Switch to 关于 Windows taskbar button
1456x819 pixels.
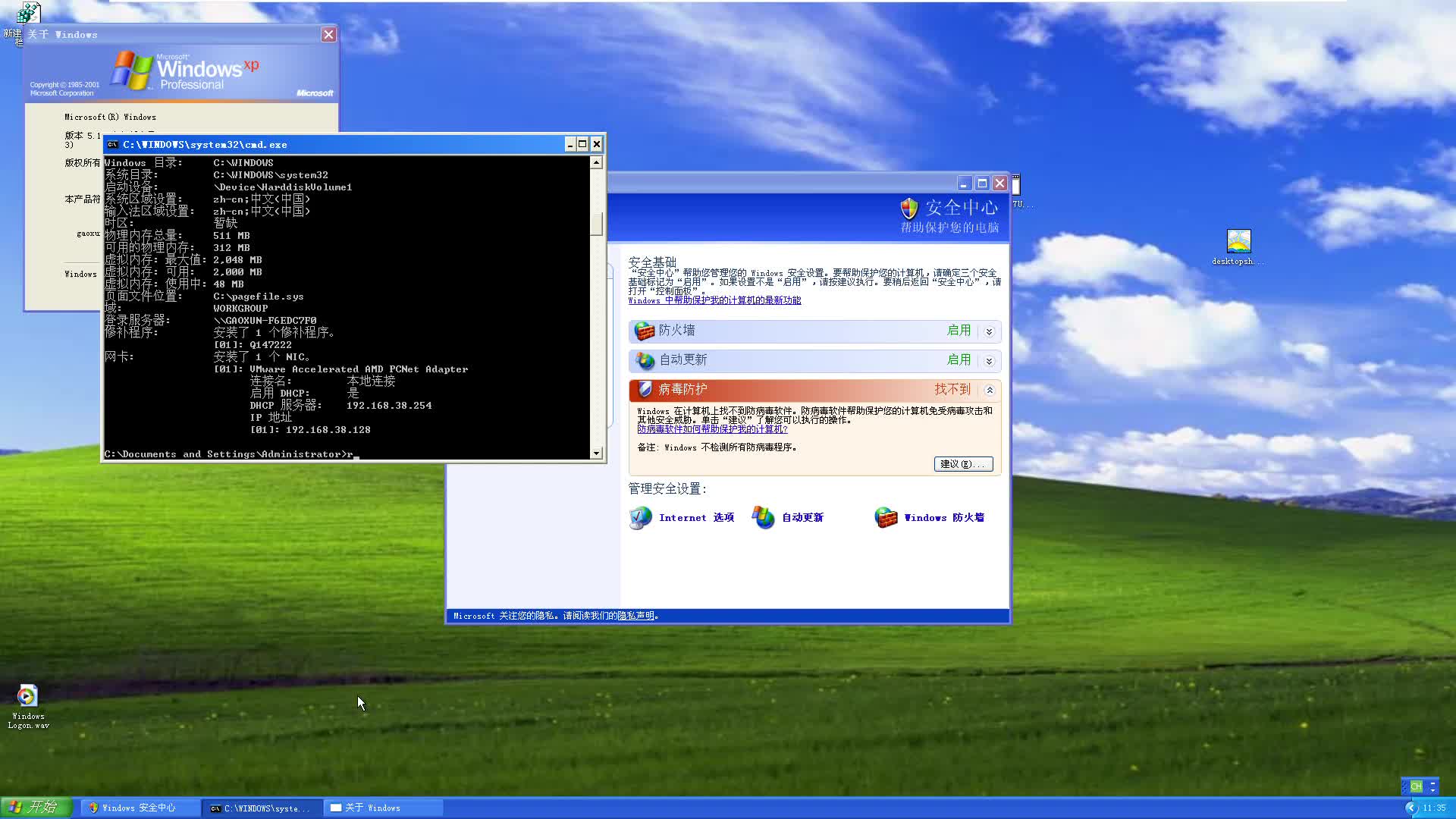coord(384,808)
